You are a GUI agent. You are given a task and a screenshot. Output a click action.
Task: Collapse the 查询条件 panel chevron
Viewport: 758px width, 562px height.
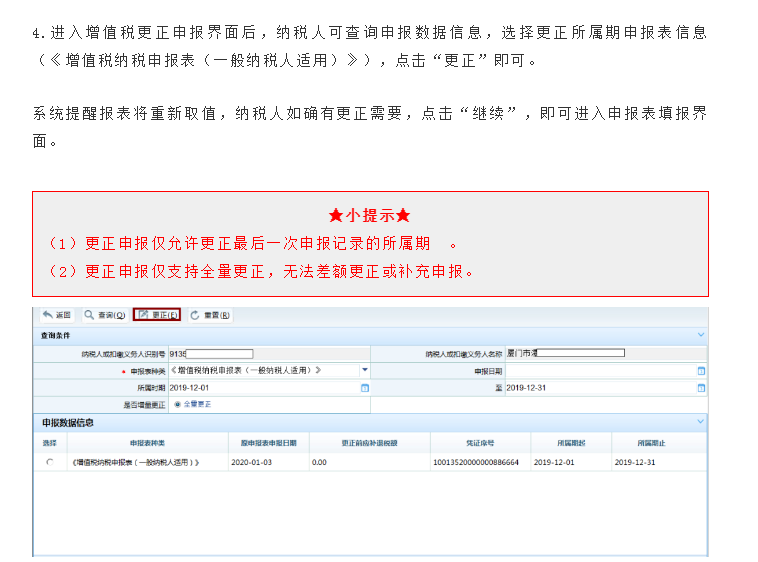point(700,334)
